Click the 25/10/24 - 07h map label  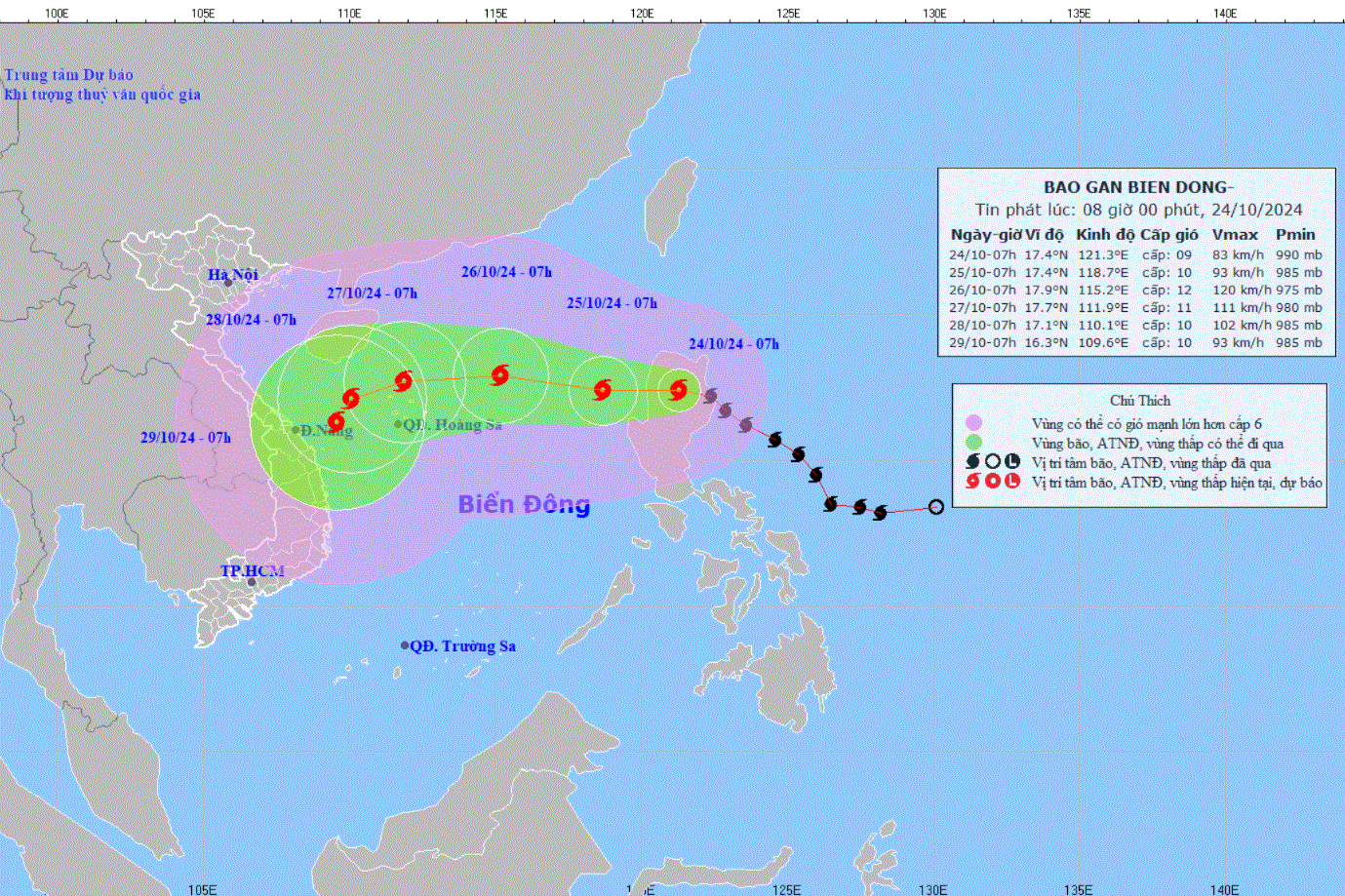(x=612, y=303)
